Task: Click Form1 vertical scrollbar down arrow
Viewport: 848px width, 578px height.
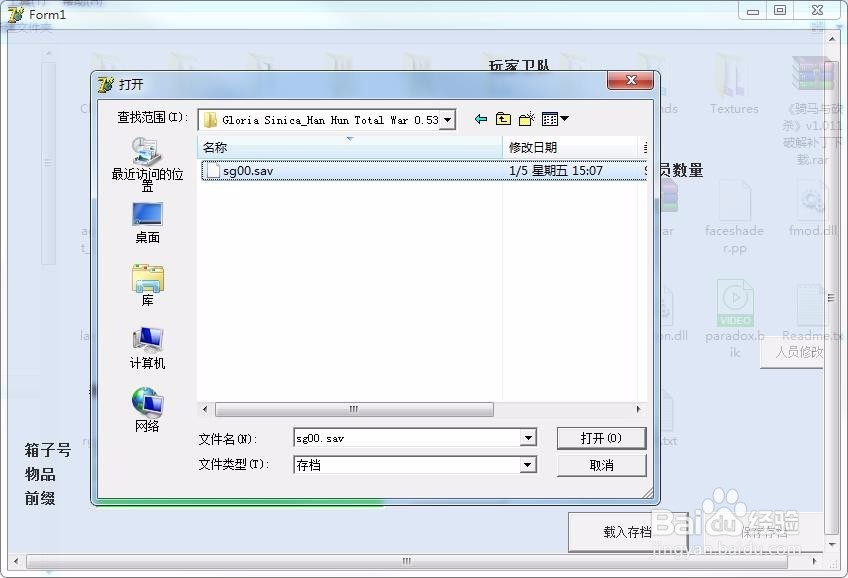Action: 832,544
